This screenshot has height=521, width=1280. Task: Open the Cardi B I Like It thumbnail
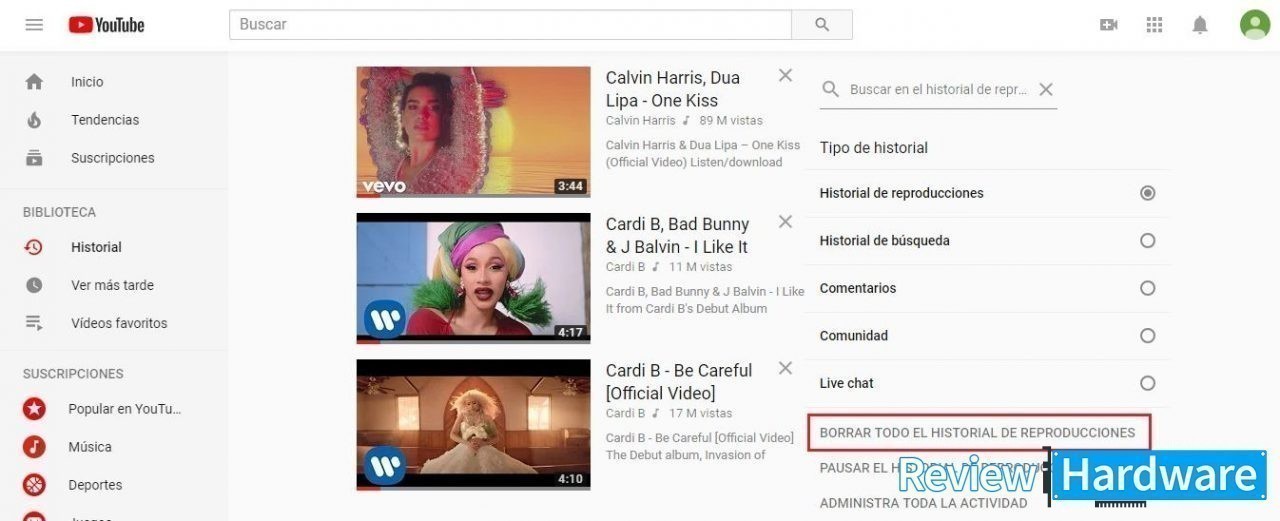coord(473,278)
